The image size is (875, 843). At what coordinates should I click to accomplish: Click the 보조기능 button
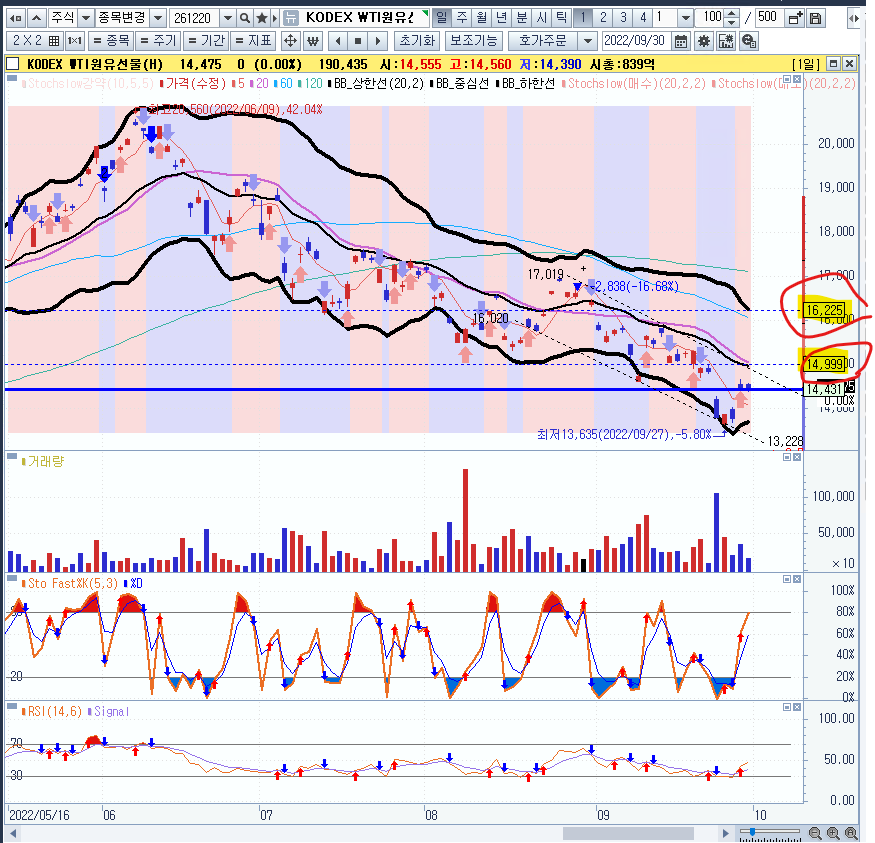(473, 41)
